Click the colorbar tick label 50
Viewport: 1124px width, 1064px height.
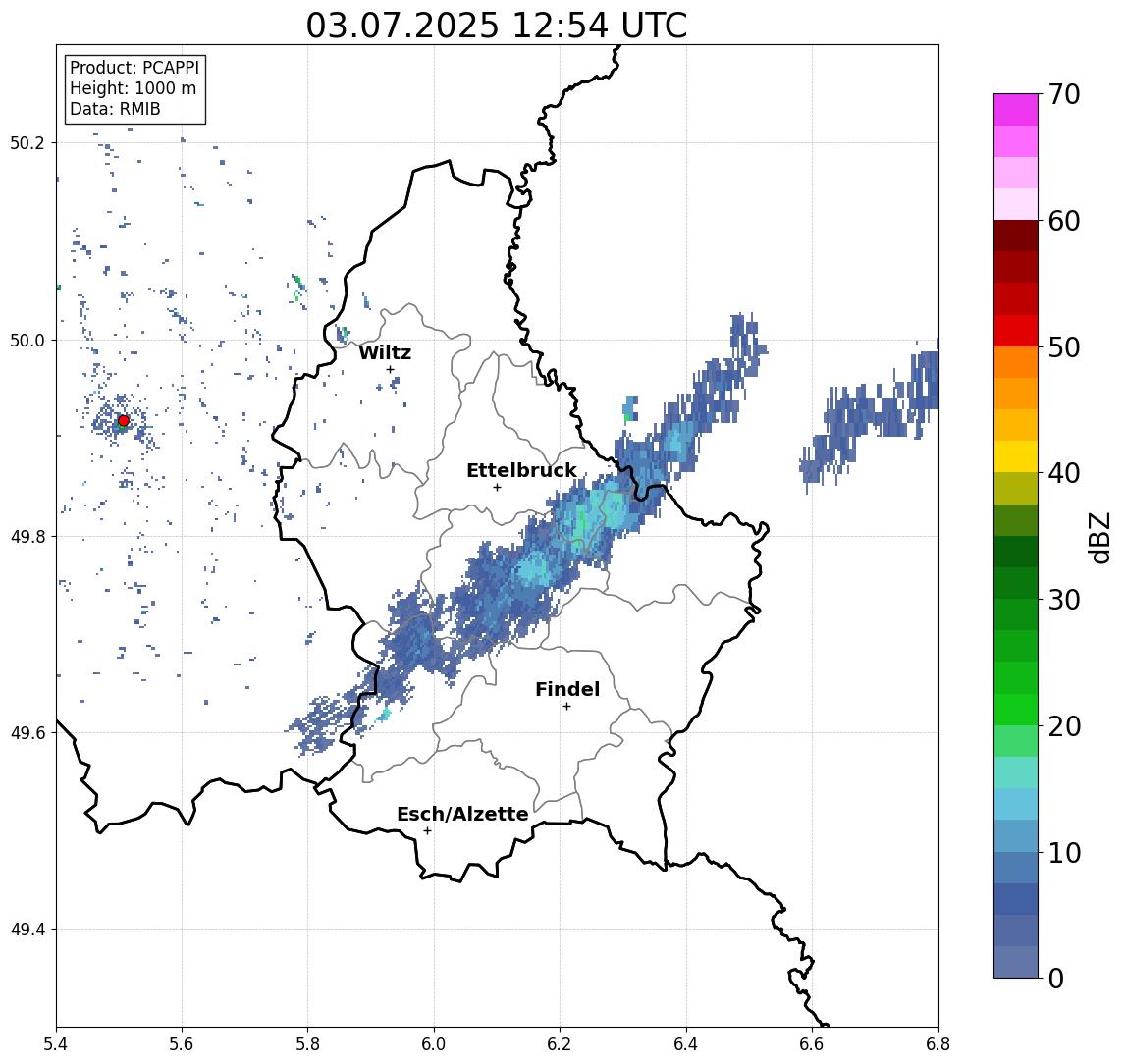1064,347
